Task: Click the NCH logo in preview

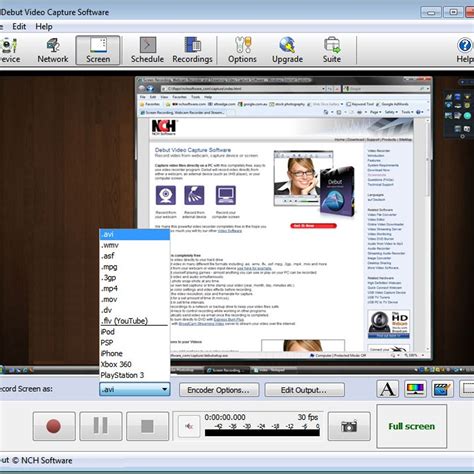Action: (x=164, y=127)
